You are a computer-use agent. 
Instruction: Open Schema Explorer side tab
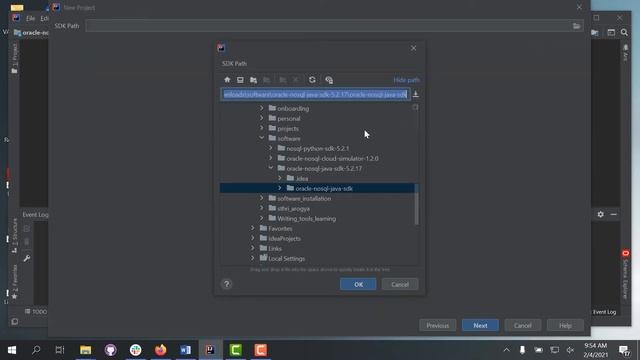pos(625,275)
